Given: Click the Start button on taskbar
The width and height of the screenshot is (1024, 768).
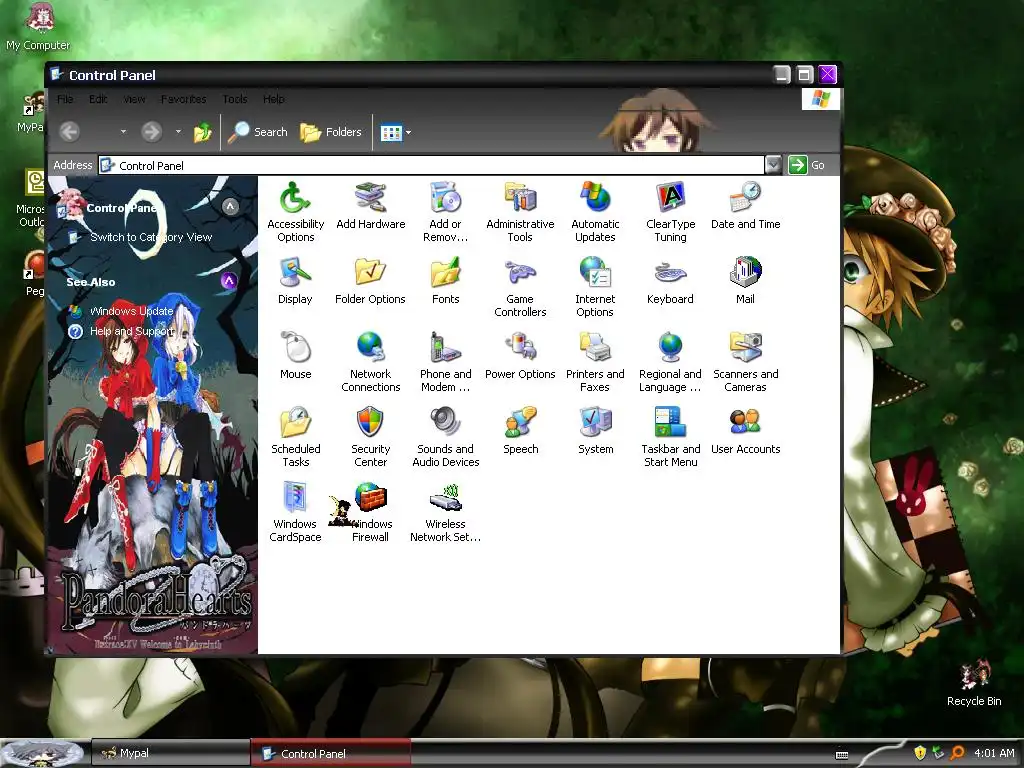Looking at the screenshot, I should [42, 754].
